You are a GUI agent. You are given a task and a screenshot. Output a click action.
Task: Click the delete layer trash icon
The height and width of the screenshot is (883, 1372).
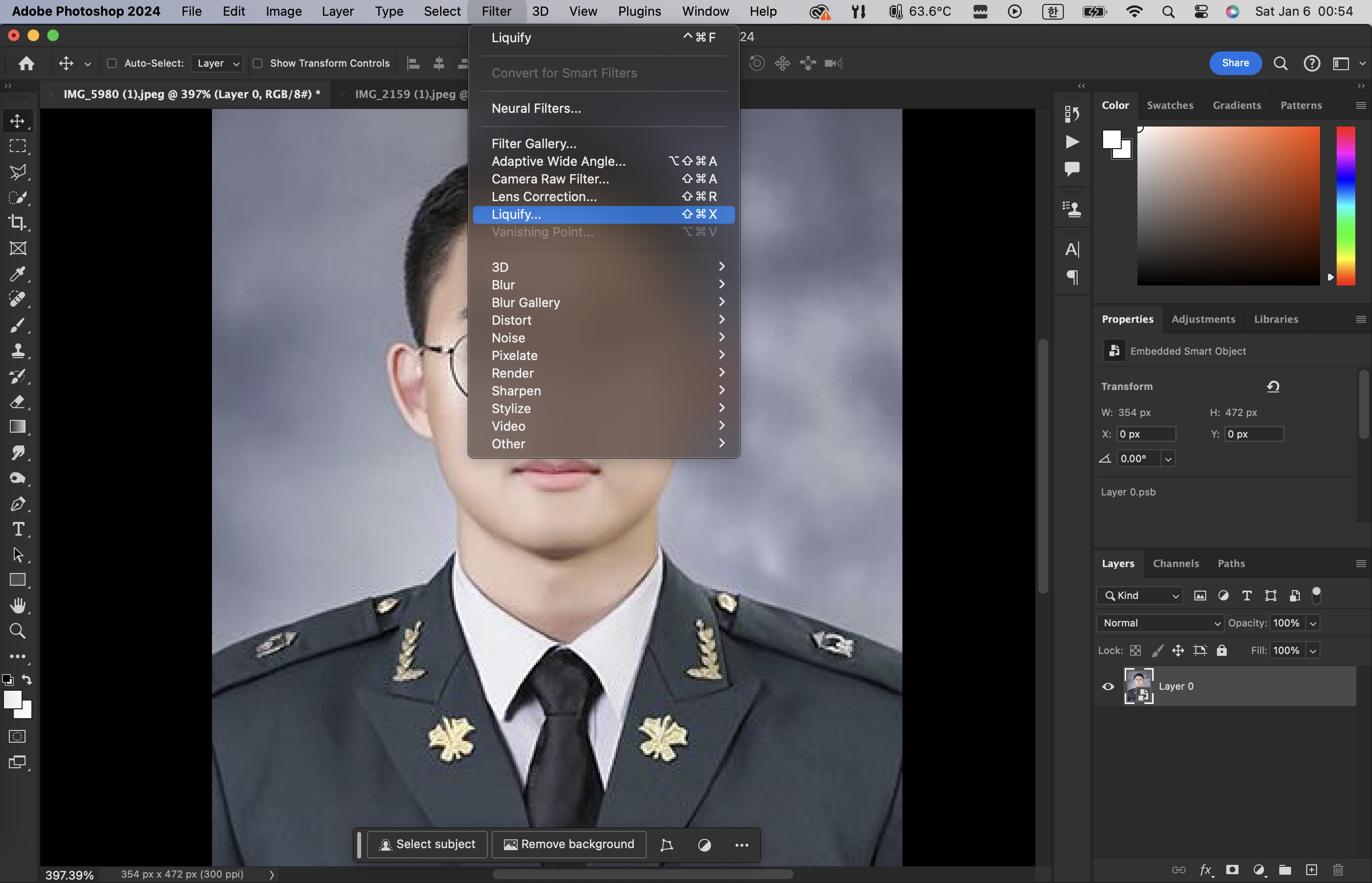click(1338, 870)
